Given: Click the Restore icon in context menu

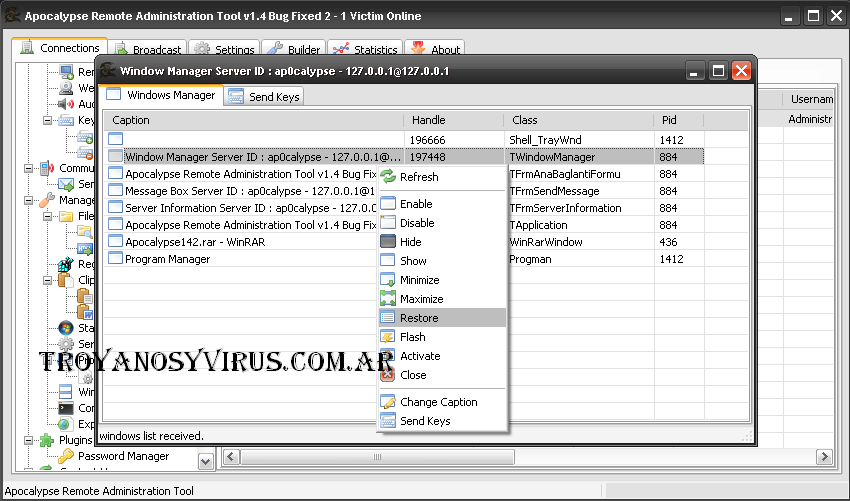Looking at the screenshot, I should tap(388, 318).
